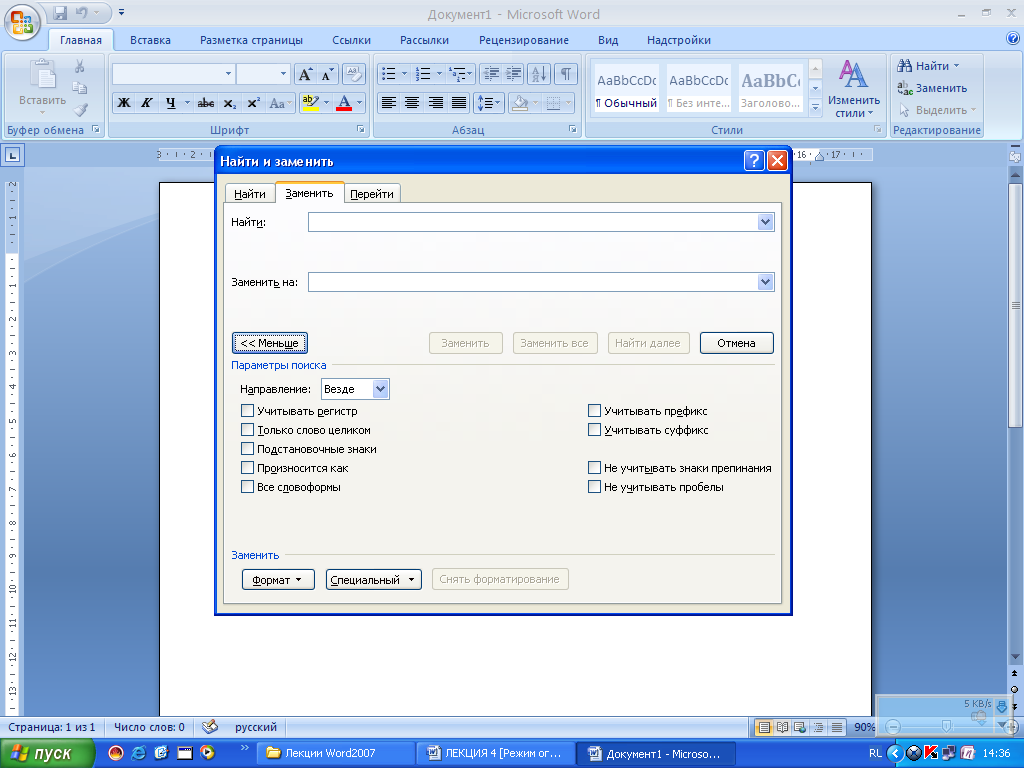Enable Учитывать регистр checkbox
The width and height of the screenshot is (1024, 768).
(x=248, y=411)
